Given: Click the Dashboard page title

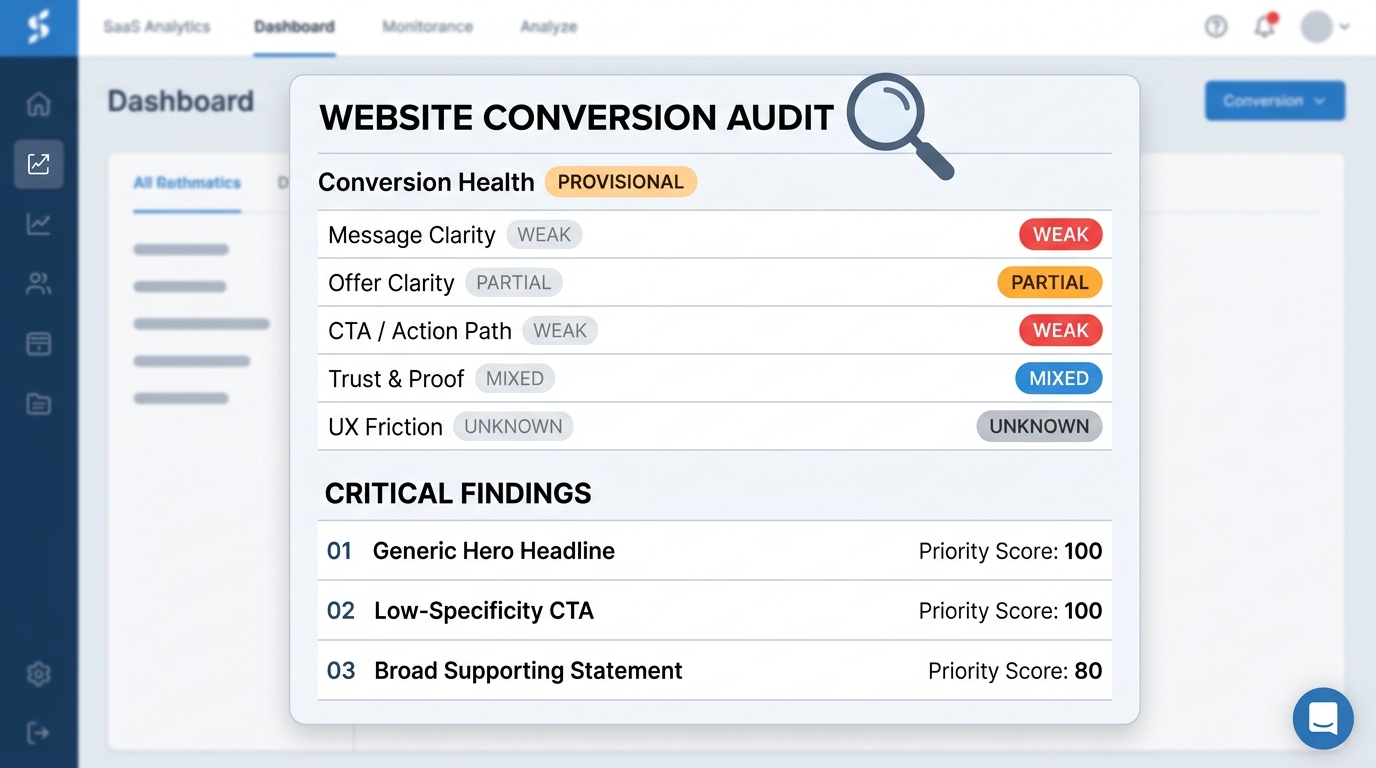Looking at the screenshot, I should [x=181, y=101].
